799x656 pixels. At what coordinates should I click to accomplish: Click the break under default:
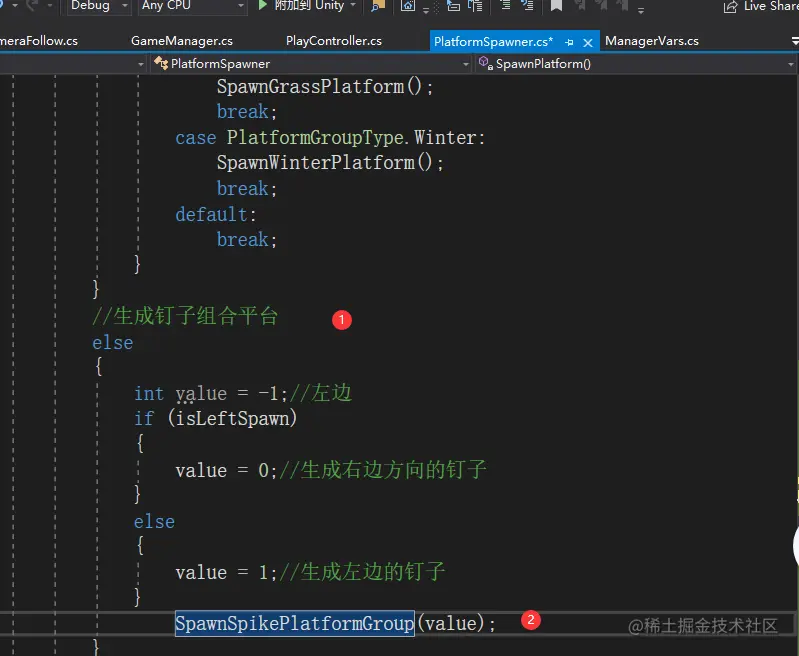tap(247, 240)
